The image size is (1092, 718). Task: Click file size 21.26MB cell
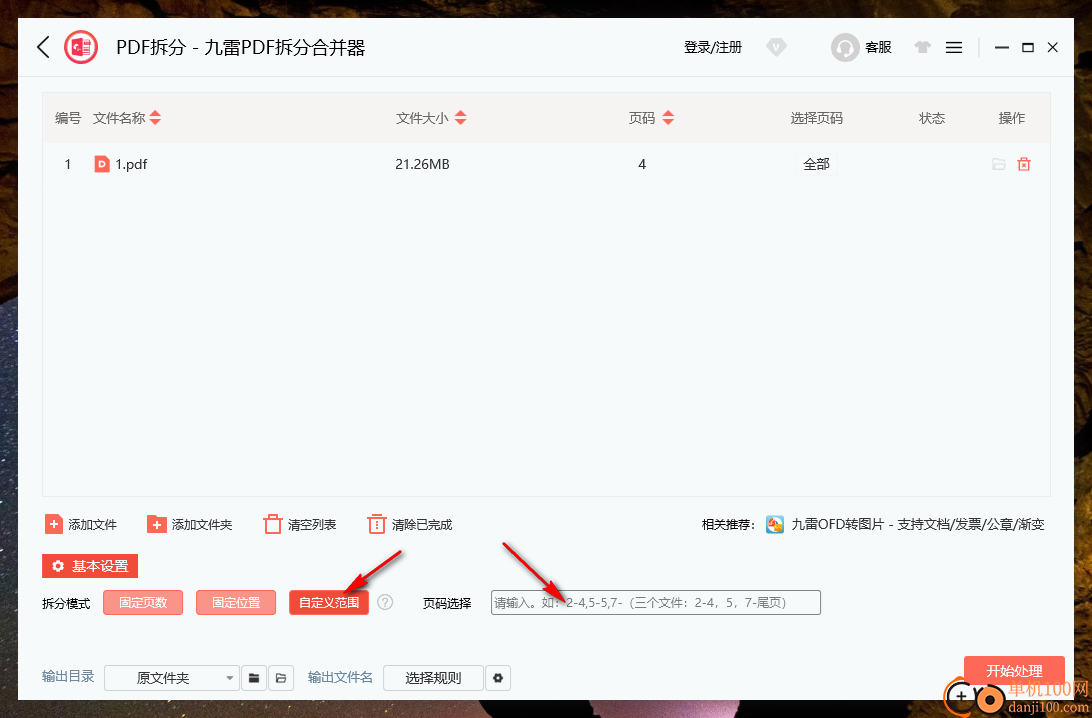click(422, 164)
